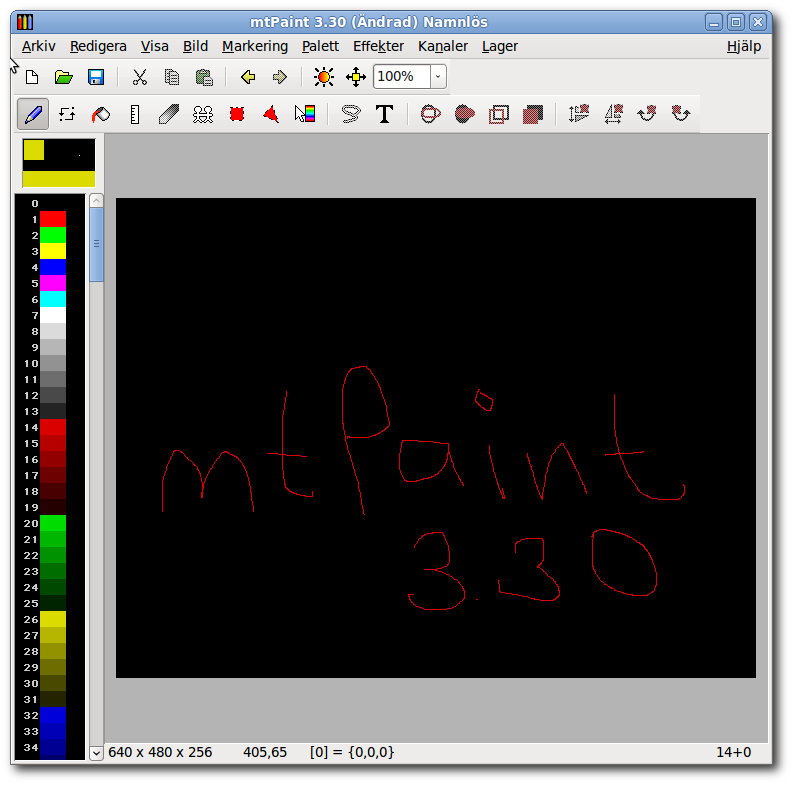This screenshot has width=793, height=785.
Task: Select the smudge tool
Action: click(169, 114)
